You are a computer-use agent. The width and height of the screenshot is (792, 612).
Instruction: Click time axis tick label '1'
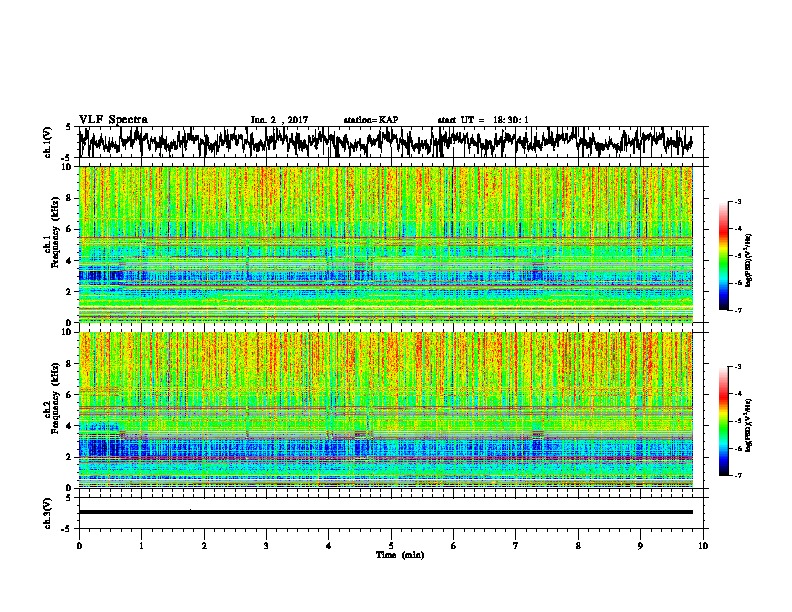(141, 545)
